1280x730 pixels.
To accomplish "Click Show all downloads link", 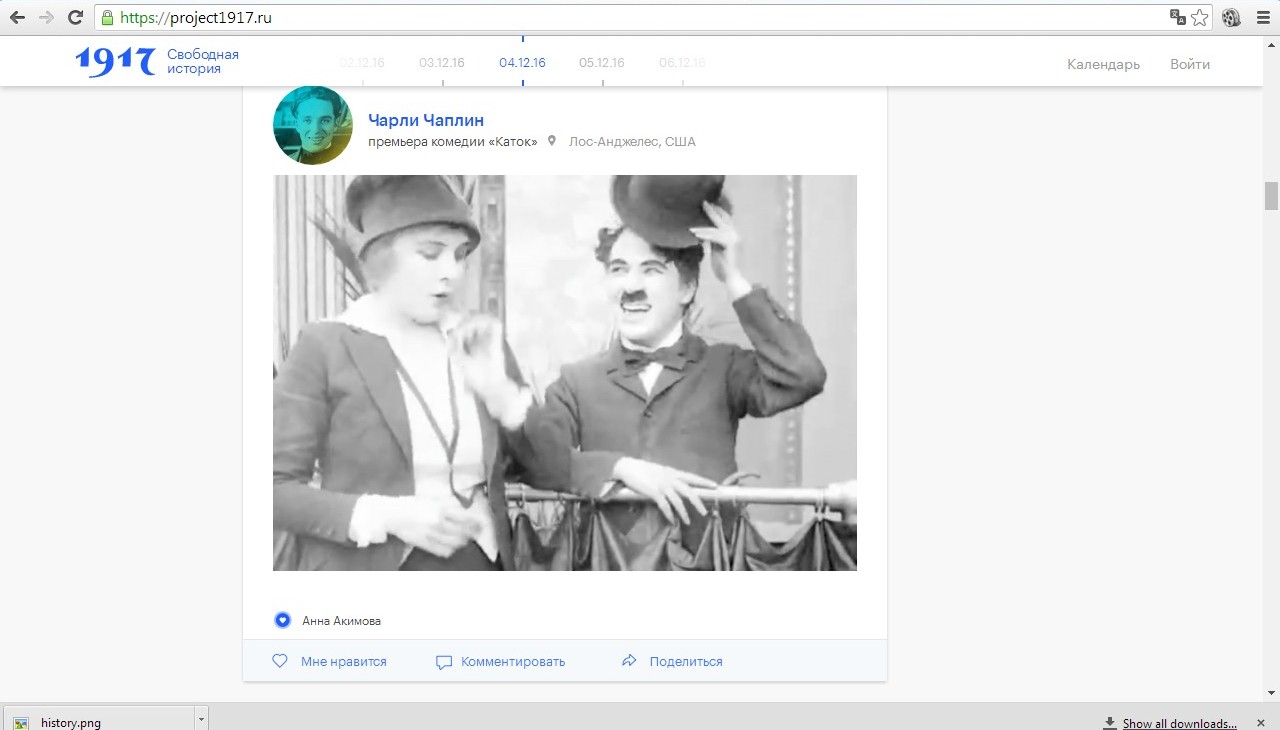I will (x=1179, y=723).
